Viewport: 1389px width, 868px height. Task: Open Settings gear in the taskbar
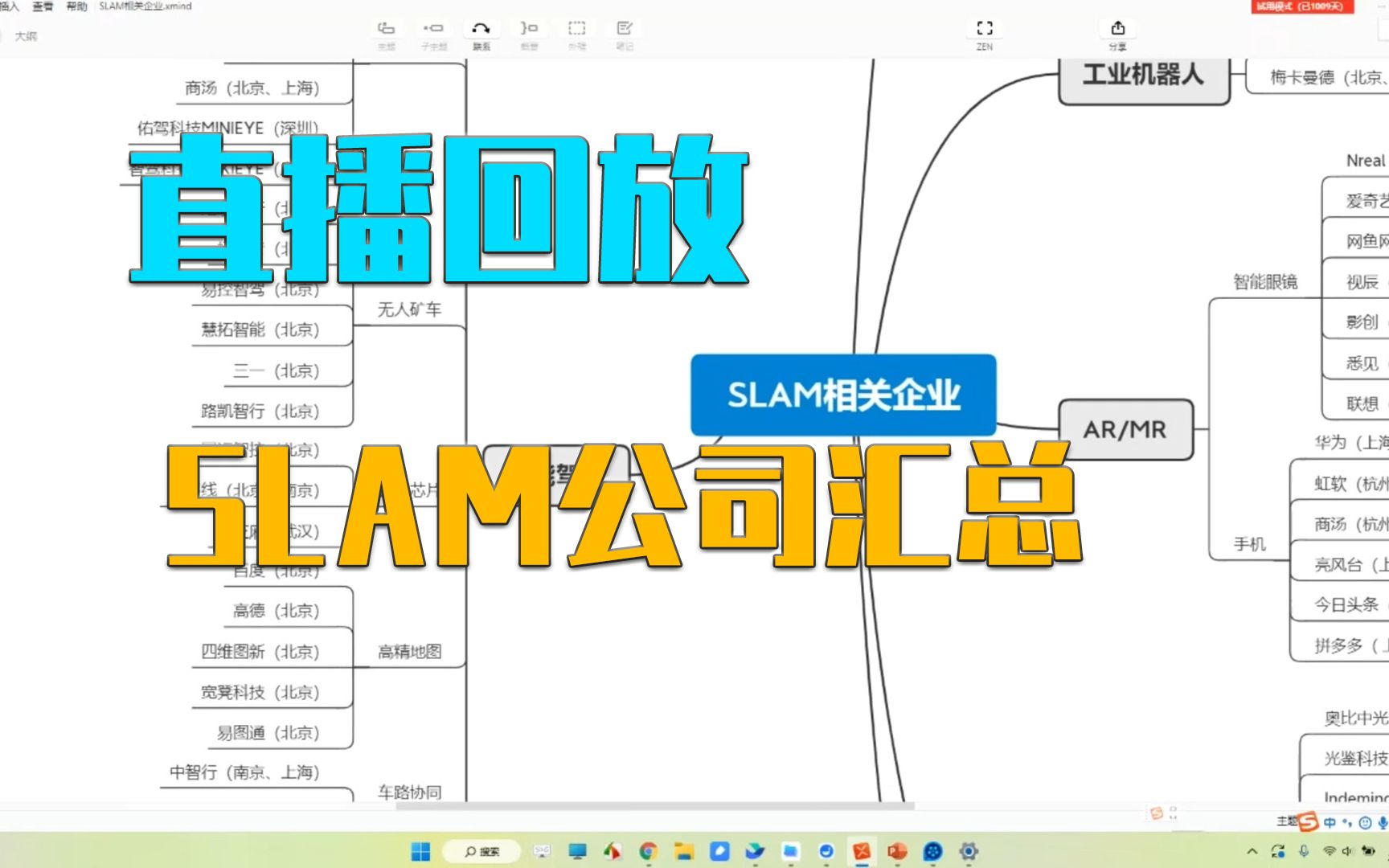(969, 851)
